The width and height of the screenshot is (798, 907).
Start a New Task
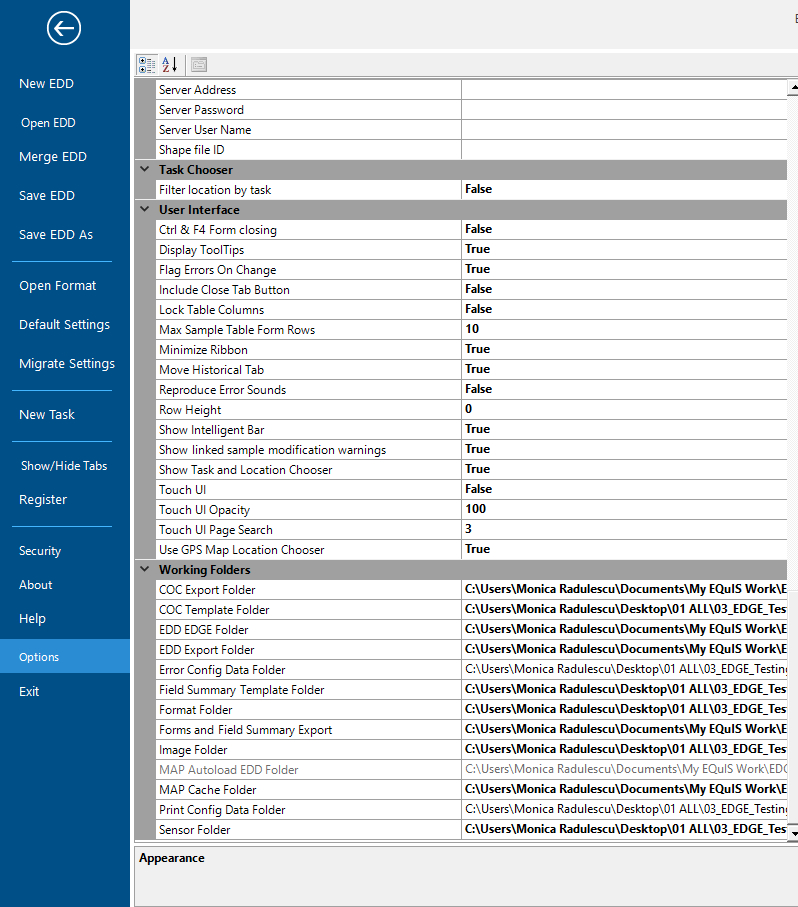pyautogui.click(x=47, y=414)
